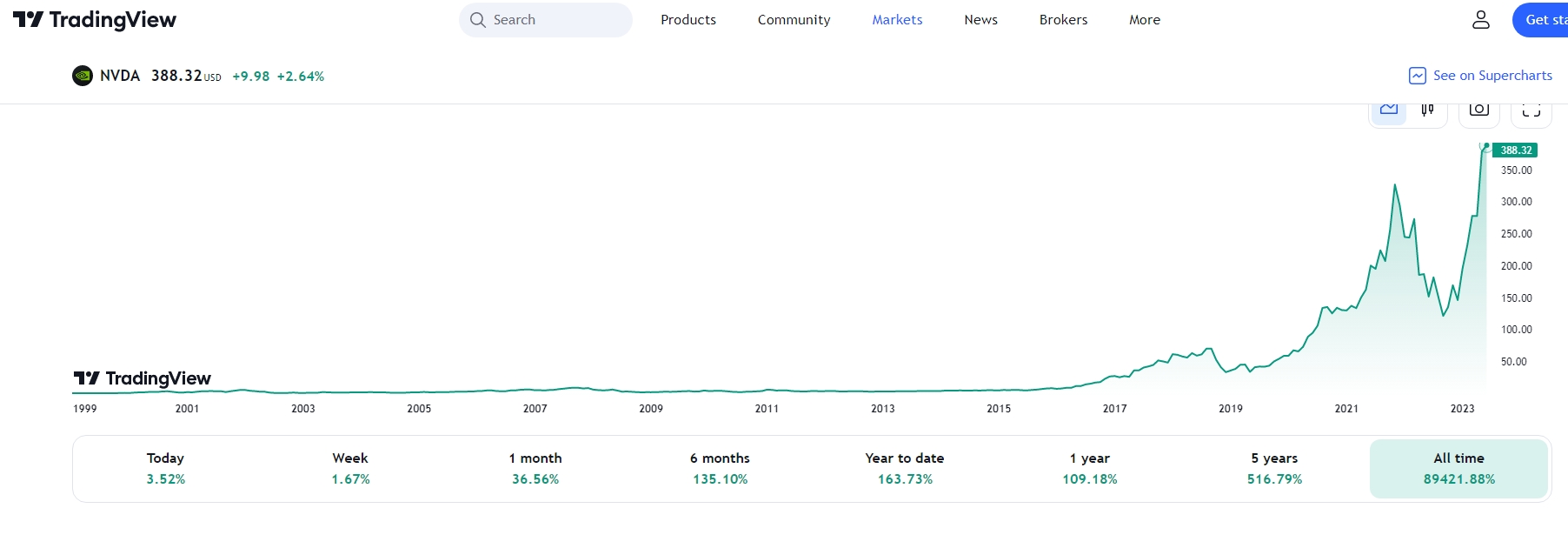Take a chart snapshot with camera icon

pos(1478,110)
